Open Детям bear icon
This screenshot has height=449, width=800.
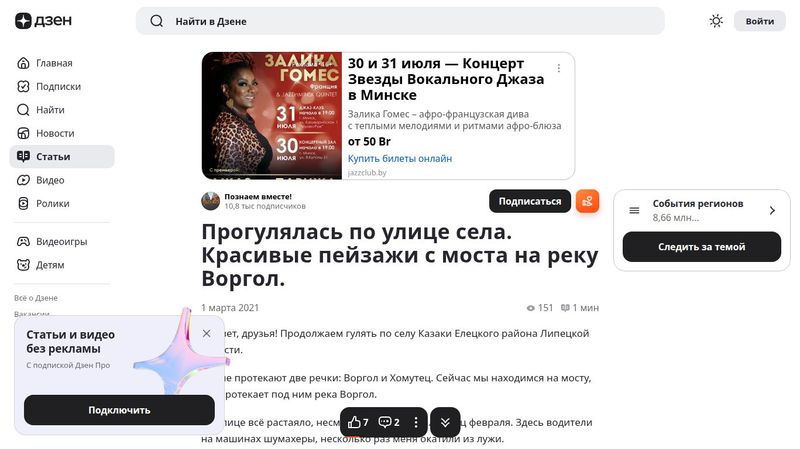(23, 265)
